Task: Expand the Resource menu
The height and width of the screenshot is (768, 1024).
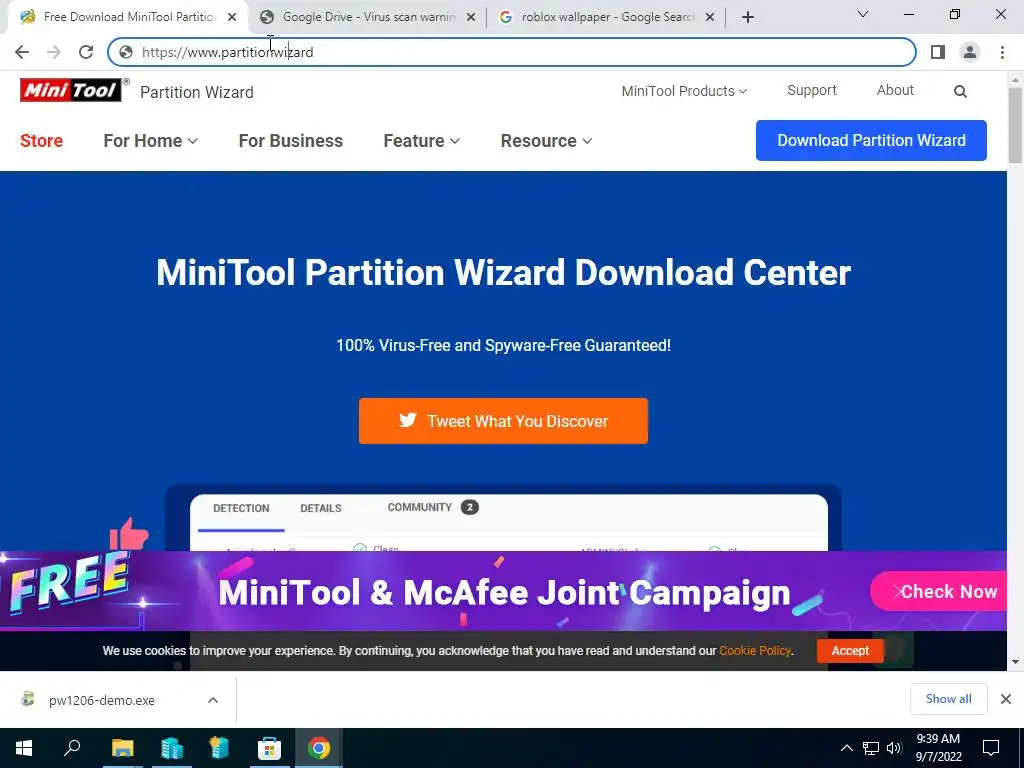Action: click(x=546, y=140)
